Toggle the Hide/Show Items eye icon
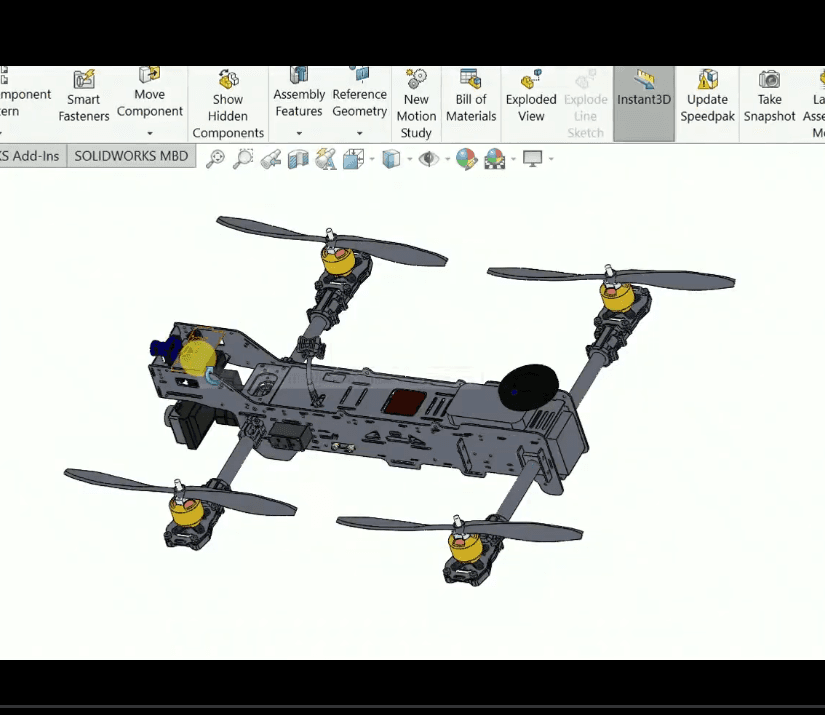Viewport: 825px width, 715px height. click(x=429, y=159)
